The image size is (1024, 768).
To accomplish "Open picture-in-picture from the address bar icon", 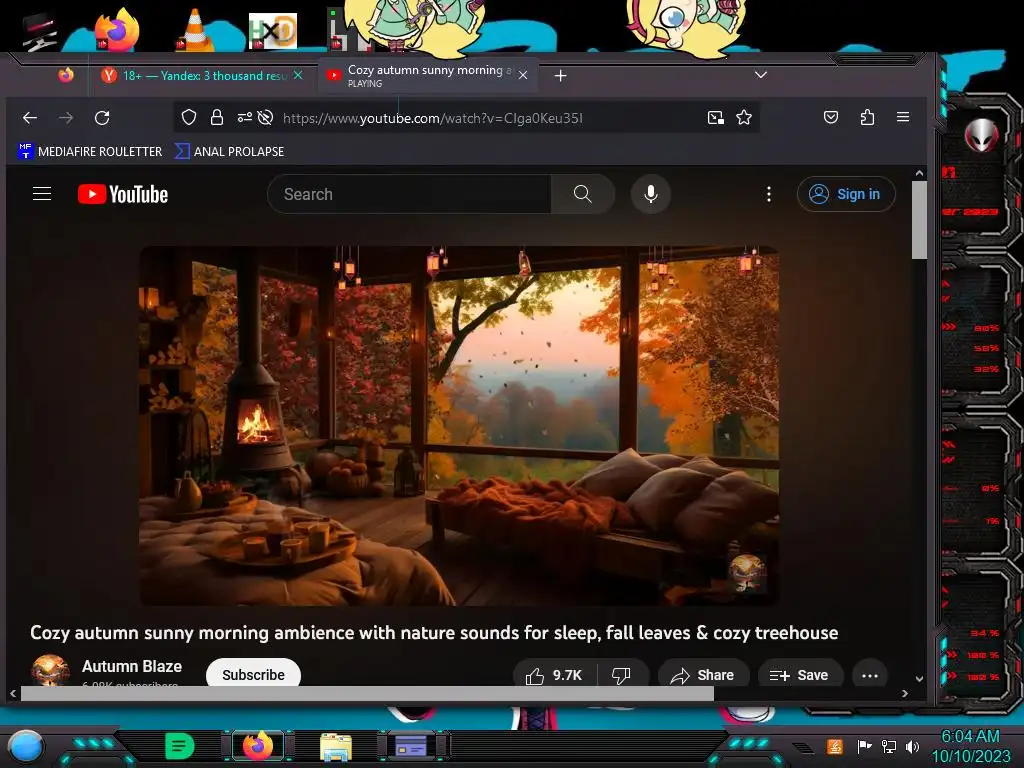I will coord(716,118).
